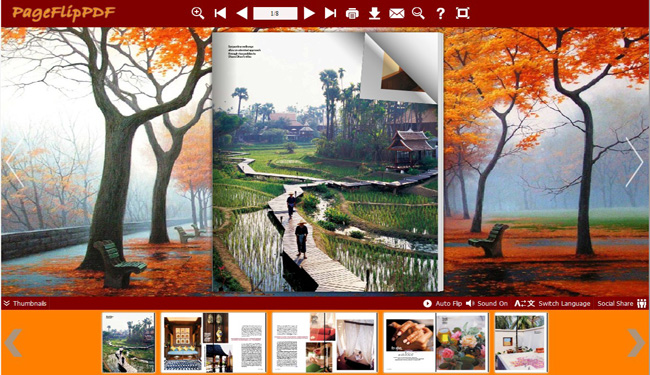Image resolution: width=650 pixels, height=375 pixels.
Task: Download the book
Action: (374, 13)
